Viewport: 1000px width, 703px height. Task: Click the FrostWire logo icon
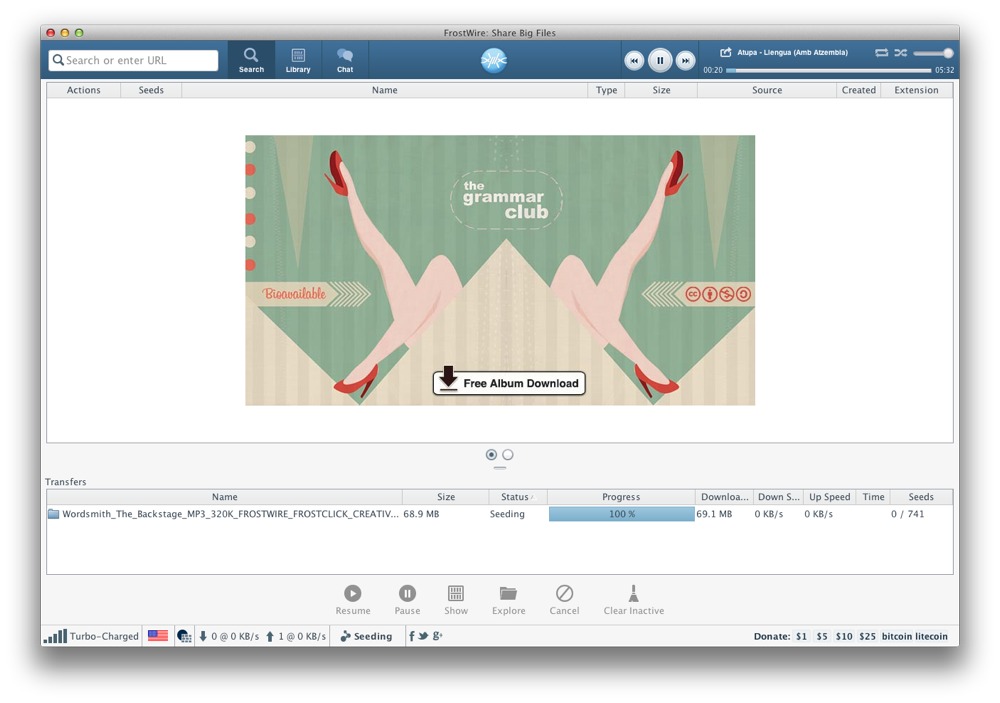pos(494,60)
